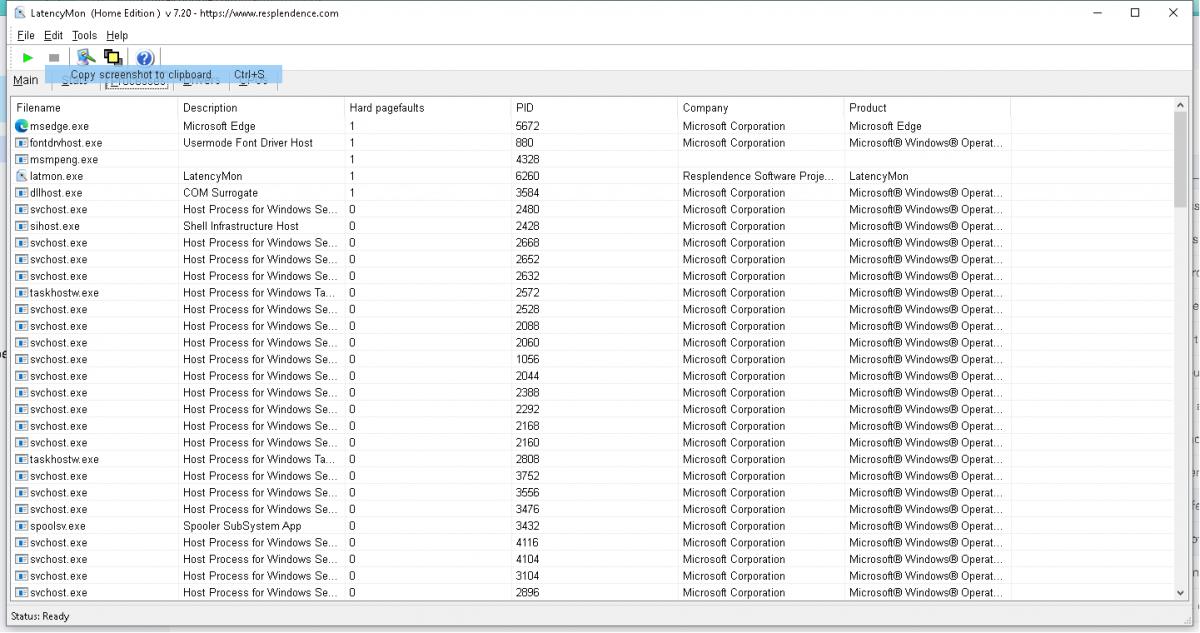
Task: Open the File menu
Action: pyautogui.click(x=26, y=35)
